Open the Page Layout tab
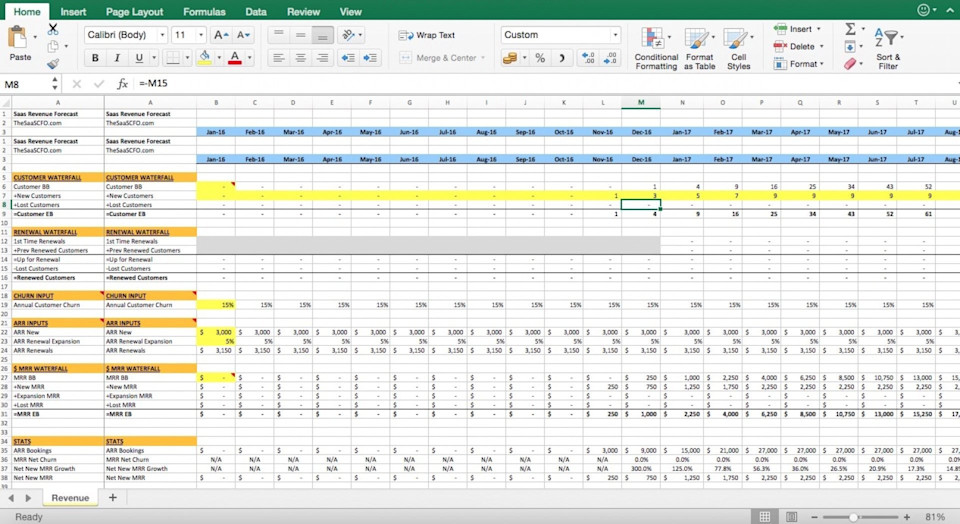The height and width of the screenshot is (524, 960). point(134,12)
